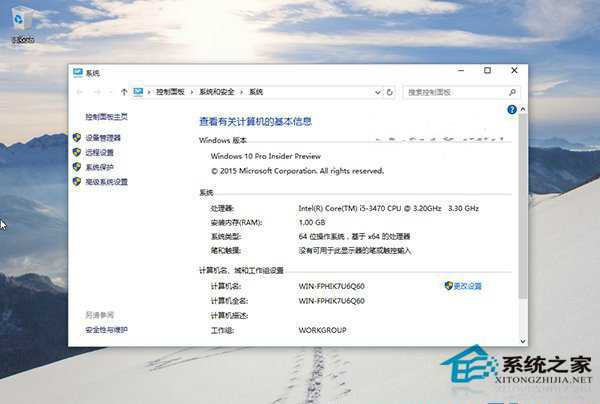Open the Recycle Bin desktop icon
The image size is (600, 404).
pos(22,25)
